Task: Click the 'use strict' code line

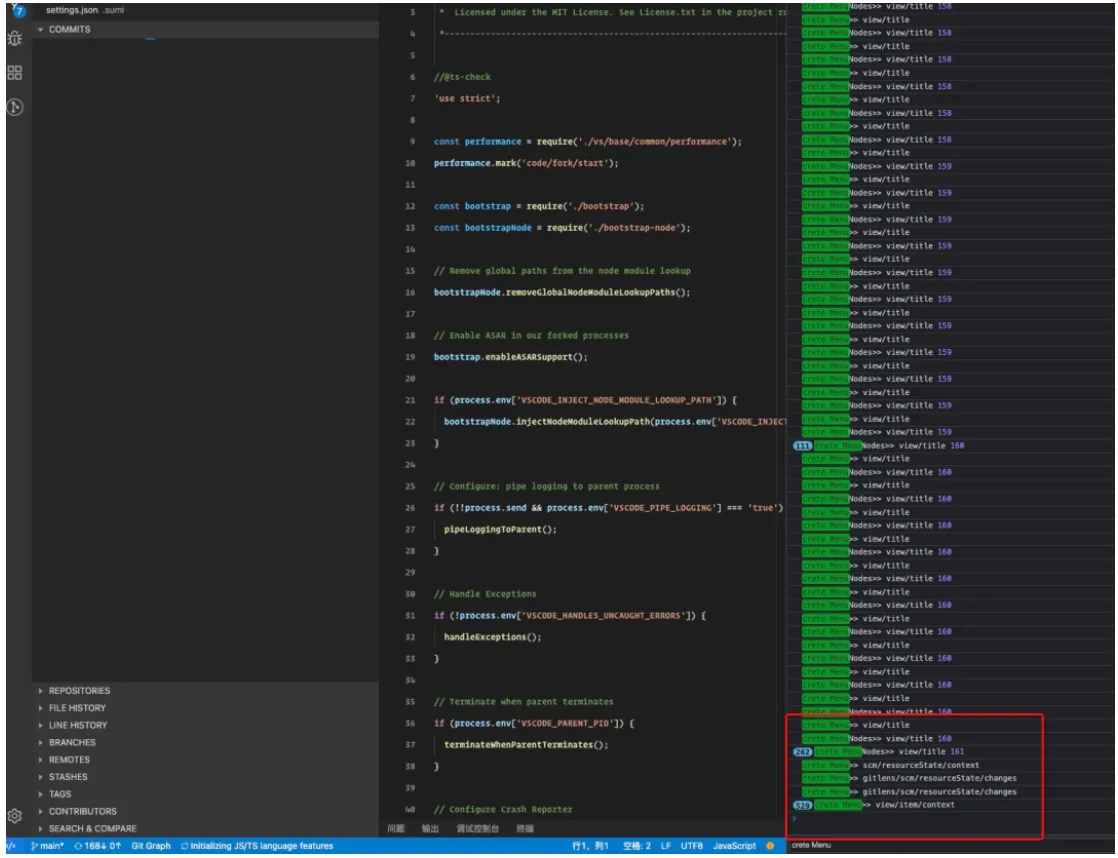Action: 467,98
